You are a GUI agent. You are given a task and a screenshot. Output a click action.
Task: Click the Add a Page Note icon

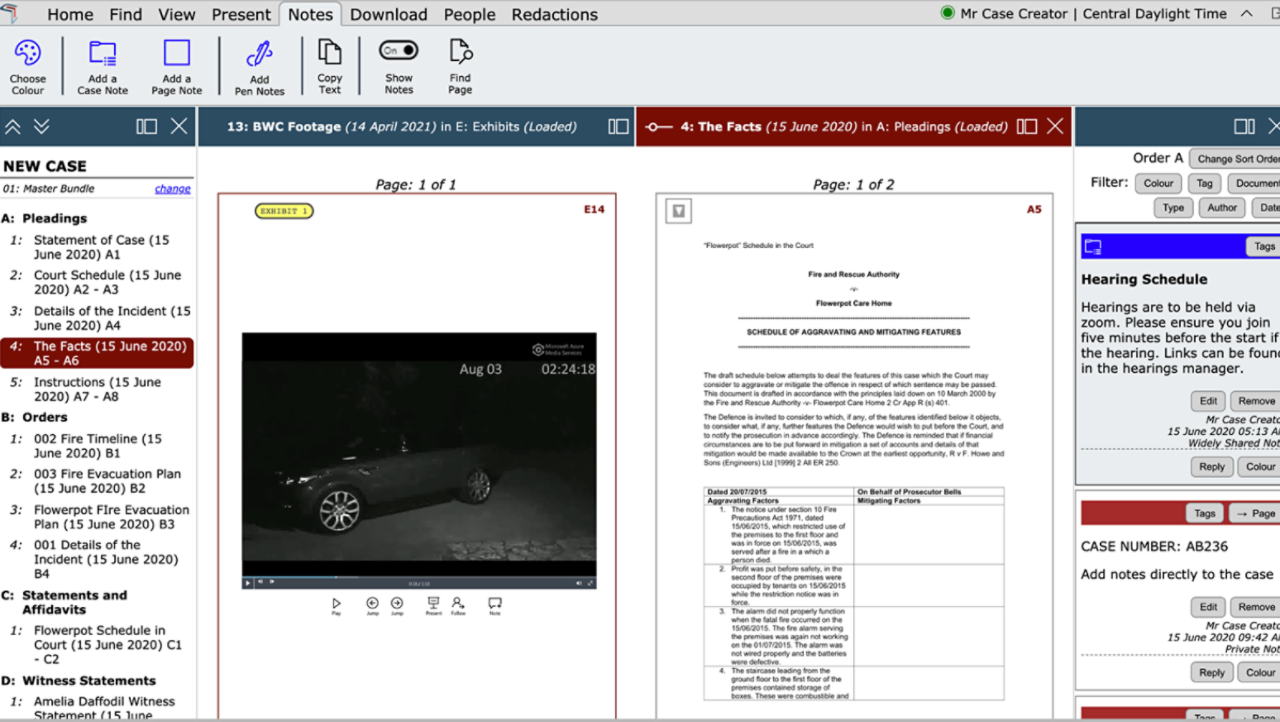point(176,54)
